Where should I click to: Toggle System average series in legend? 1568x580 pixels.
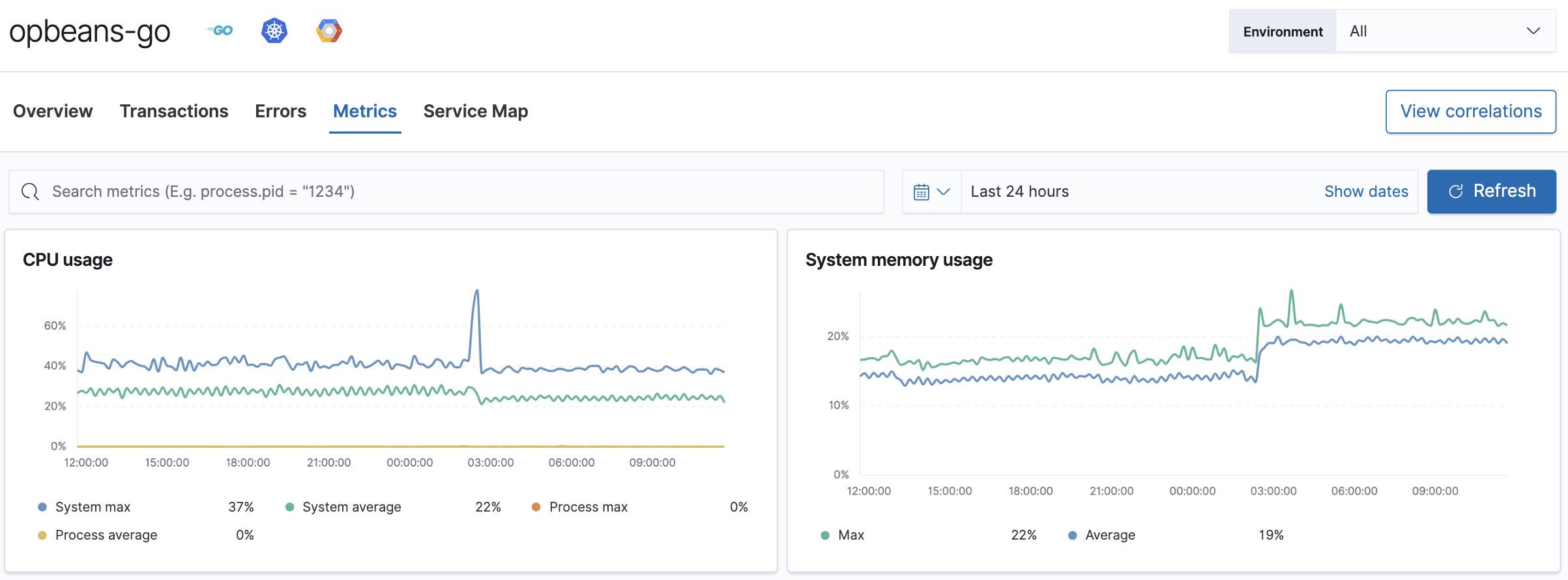coord(351,507)
